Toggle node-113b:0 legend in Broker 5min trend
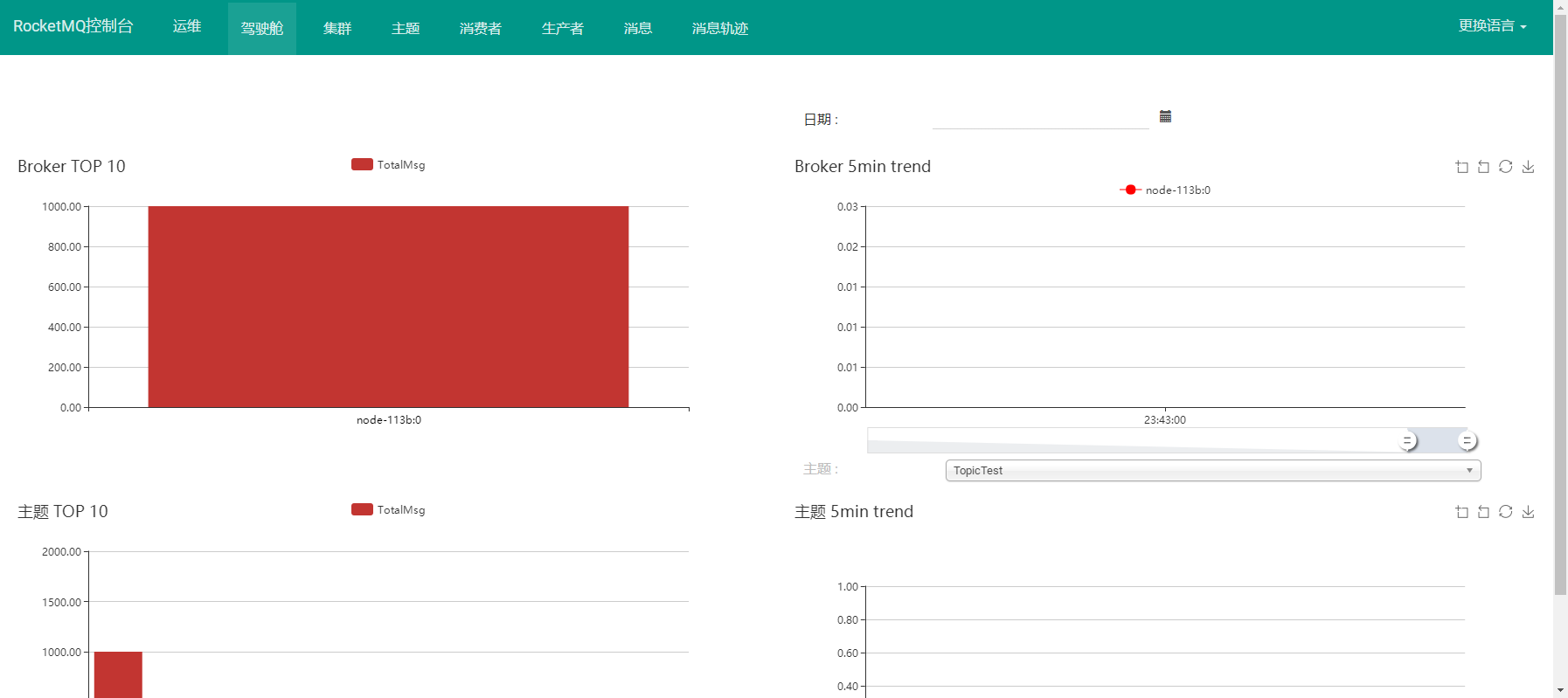The height and width of the screenshot is (698, 1568). point(1165,190)
